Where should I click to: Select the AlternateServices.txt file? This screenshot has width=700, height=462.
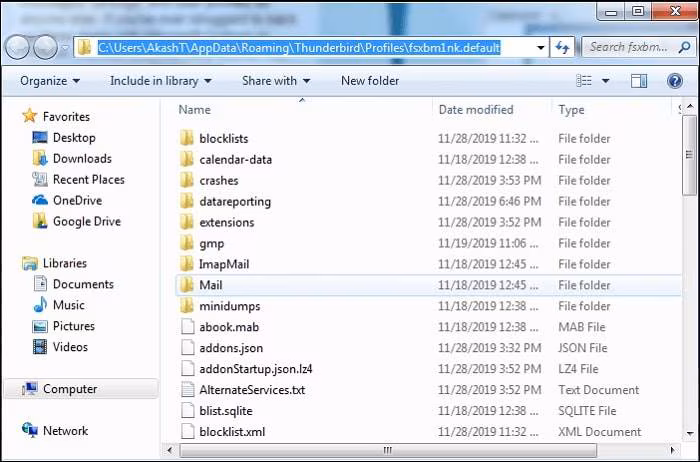click(252, 390)
